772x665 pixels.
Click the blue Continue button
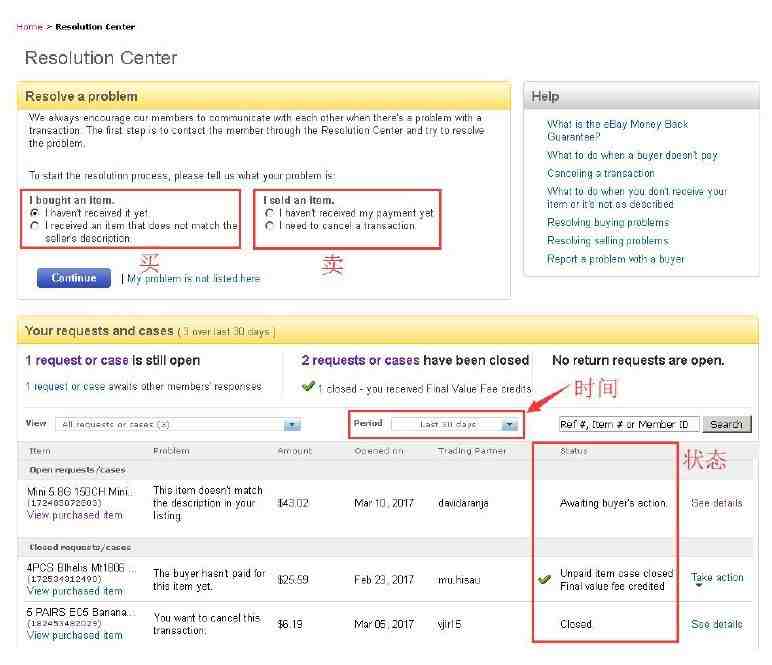pyautogui.click(x=74, y=278)
